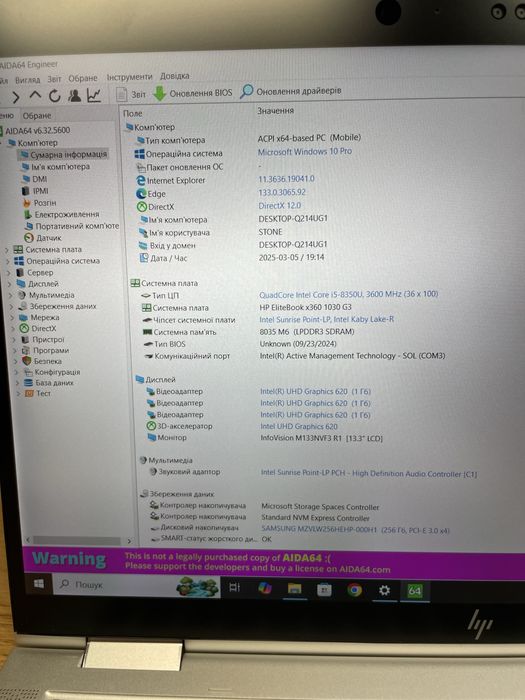Click the Тест tree icon
Image resolution: width=525 pixels, height=700 pixels.
coord(29,393)
